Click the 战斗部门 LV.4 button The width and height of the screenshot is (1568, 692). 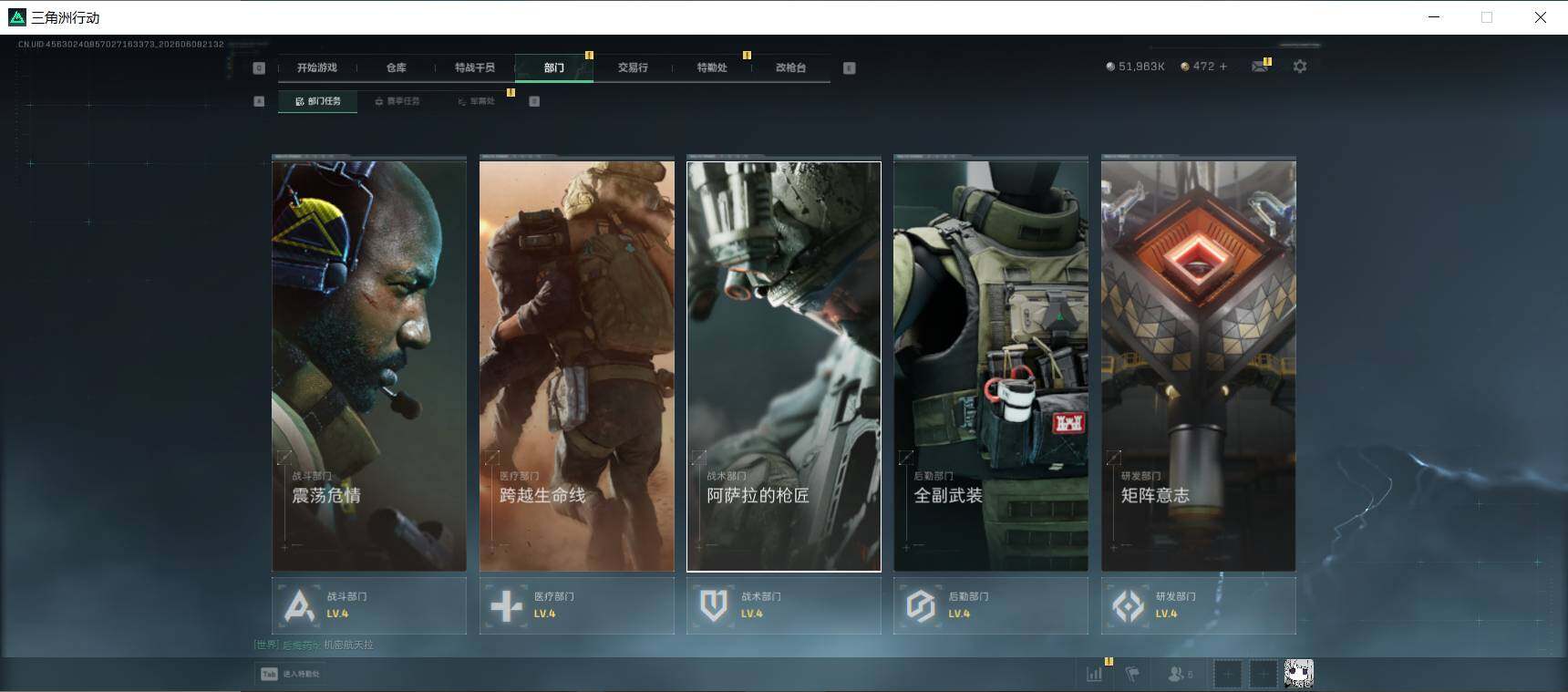click(369, 605)
